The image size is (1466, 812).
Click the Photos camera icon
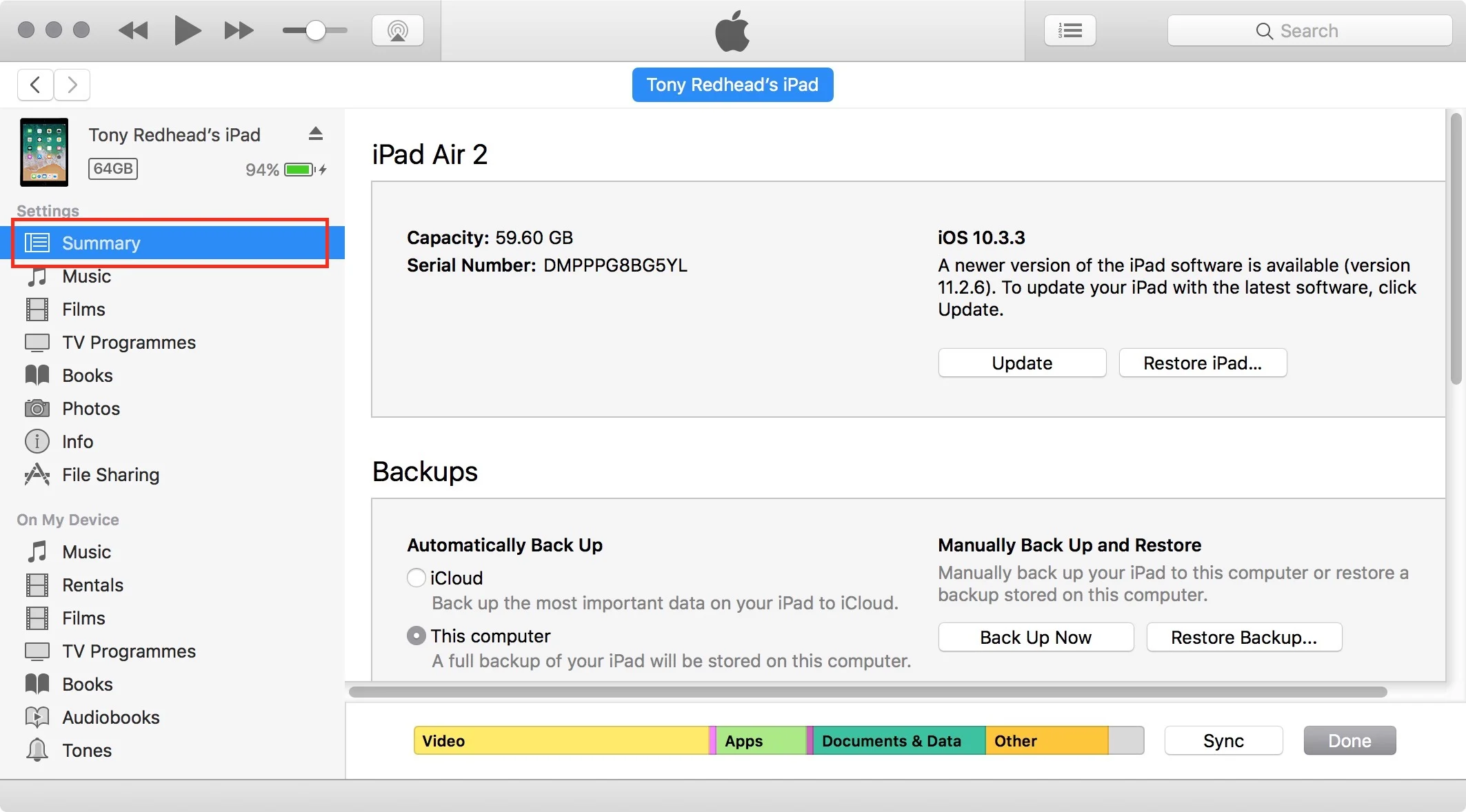37,409
